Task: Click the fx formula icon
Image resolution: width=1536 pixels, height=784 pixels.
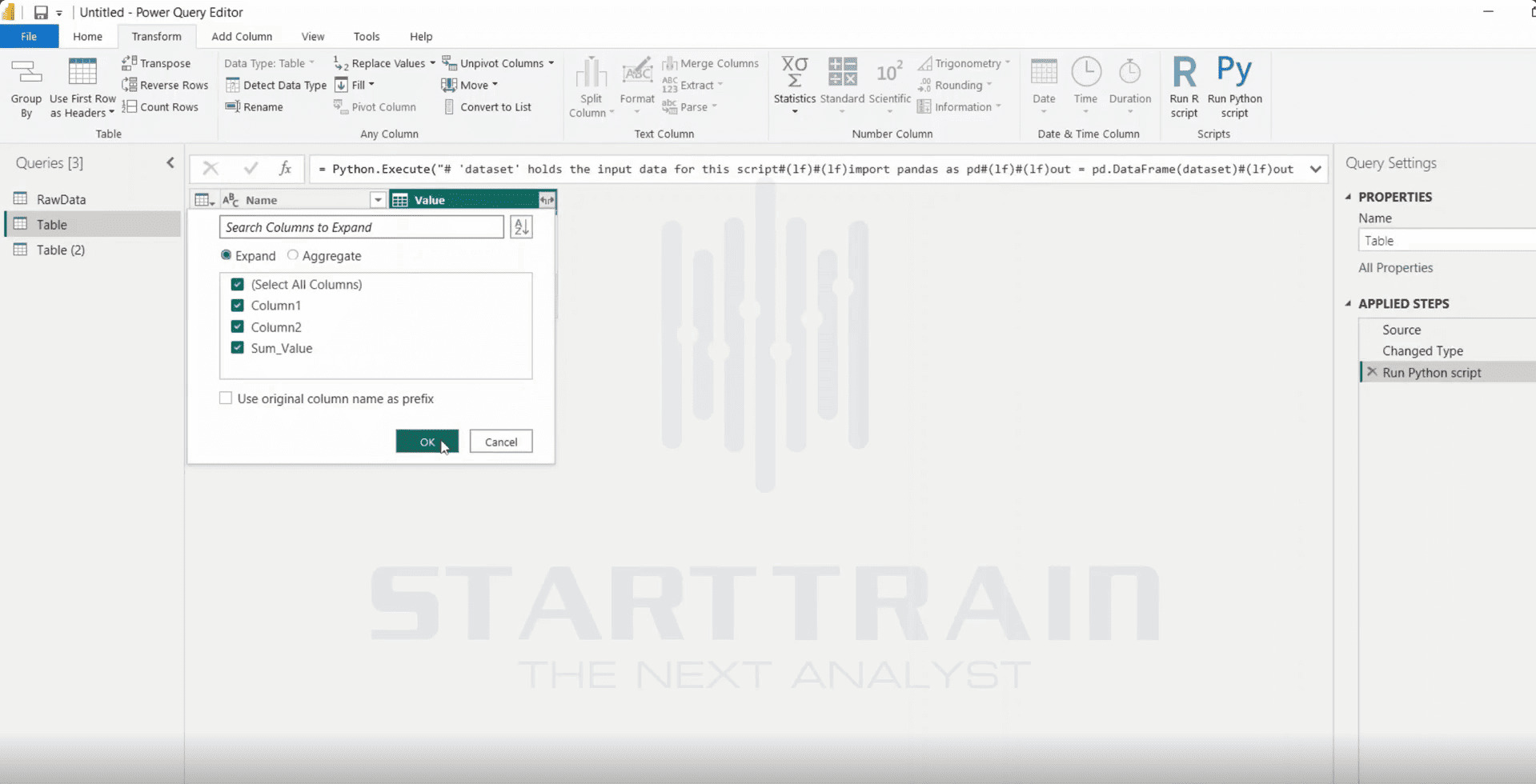Action: (x=285, y=168)
